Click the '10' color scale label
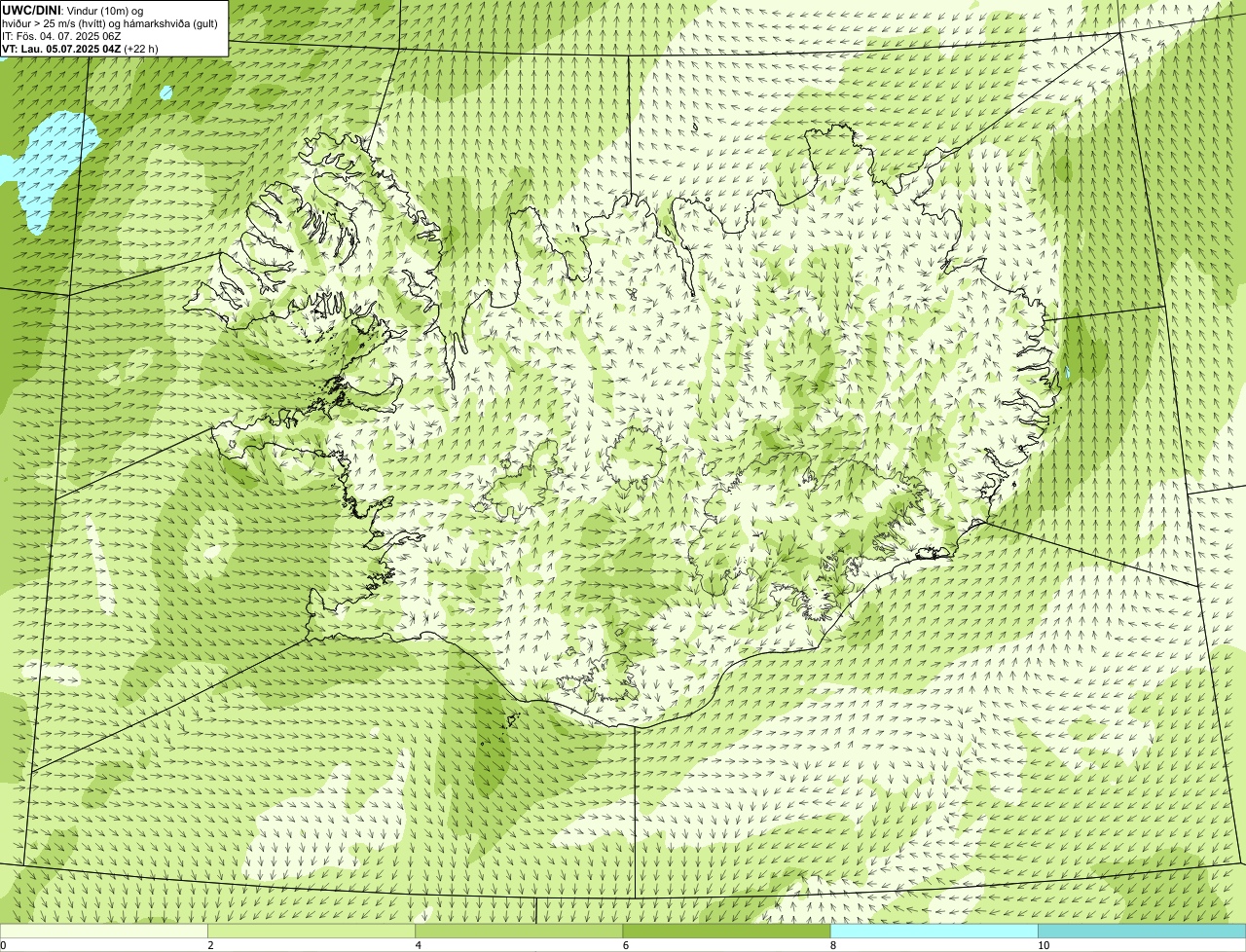The width and height of the screenshot is (1246, 952). 1044,945
